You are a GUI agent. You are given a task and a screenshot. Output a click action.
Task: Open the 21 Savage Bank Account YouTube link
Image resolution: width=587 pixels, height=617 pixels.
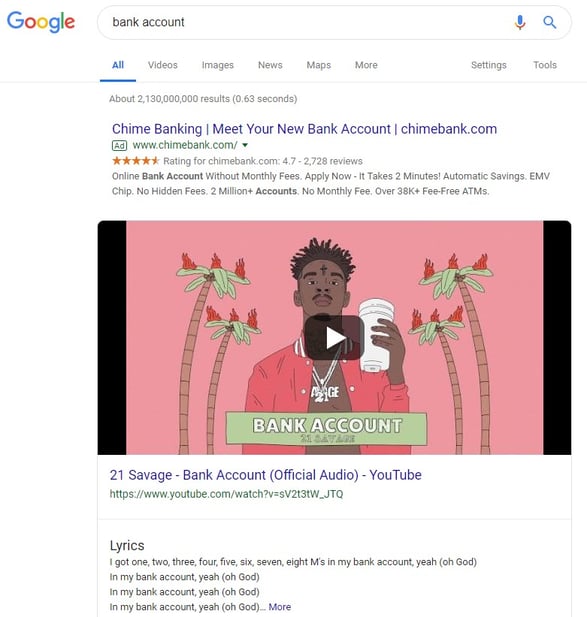266,475
